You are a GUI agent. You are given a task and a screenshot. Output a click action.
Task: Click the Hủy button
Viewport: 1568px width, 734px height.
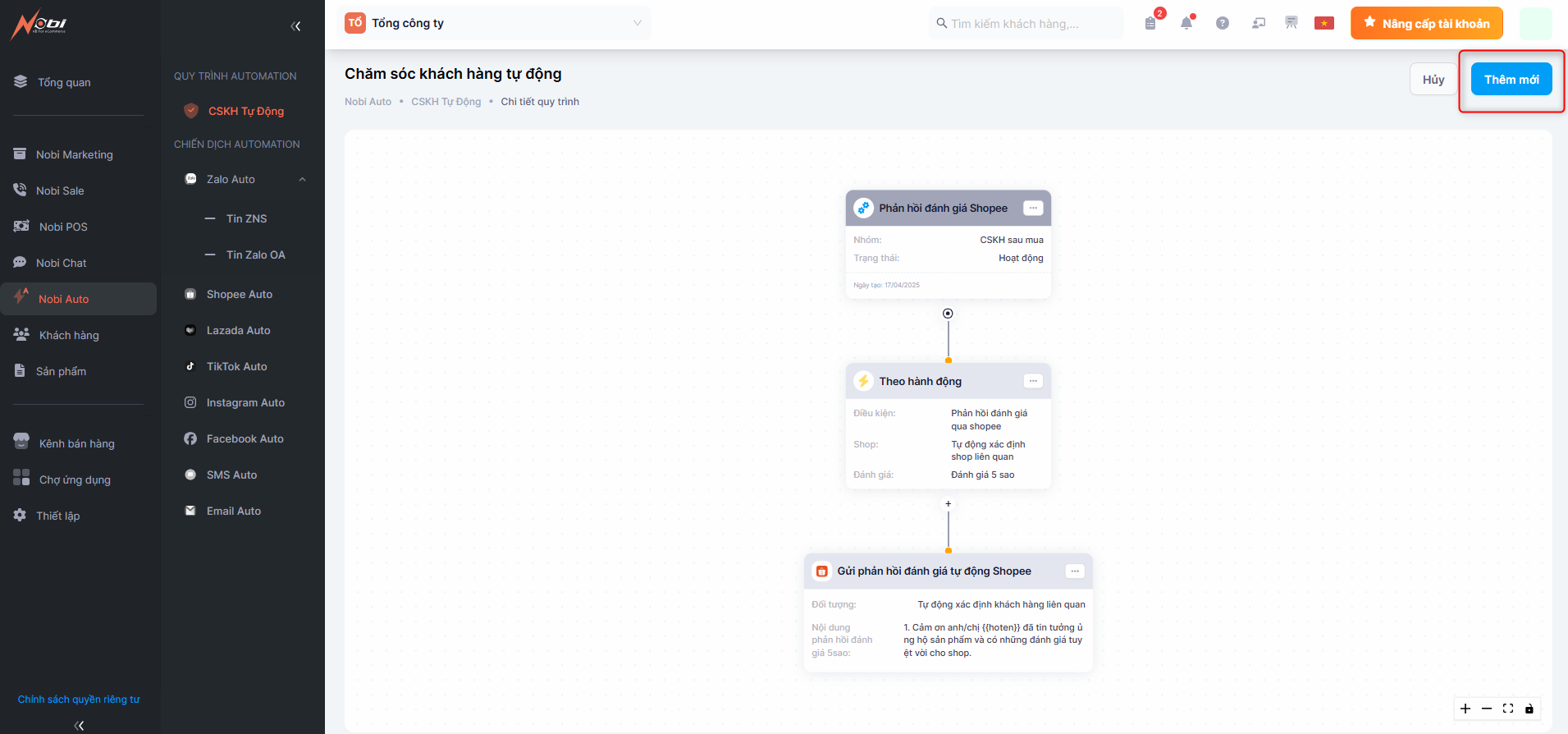point(1433,80)
